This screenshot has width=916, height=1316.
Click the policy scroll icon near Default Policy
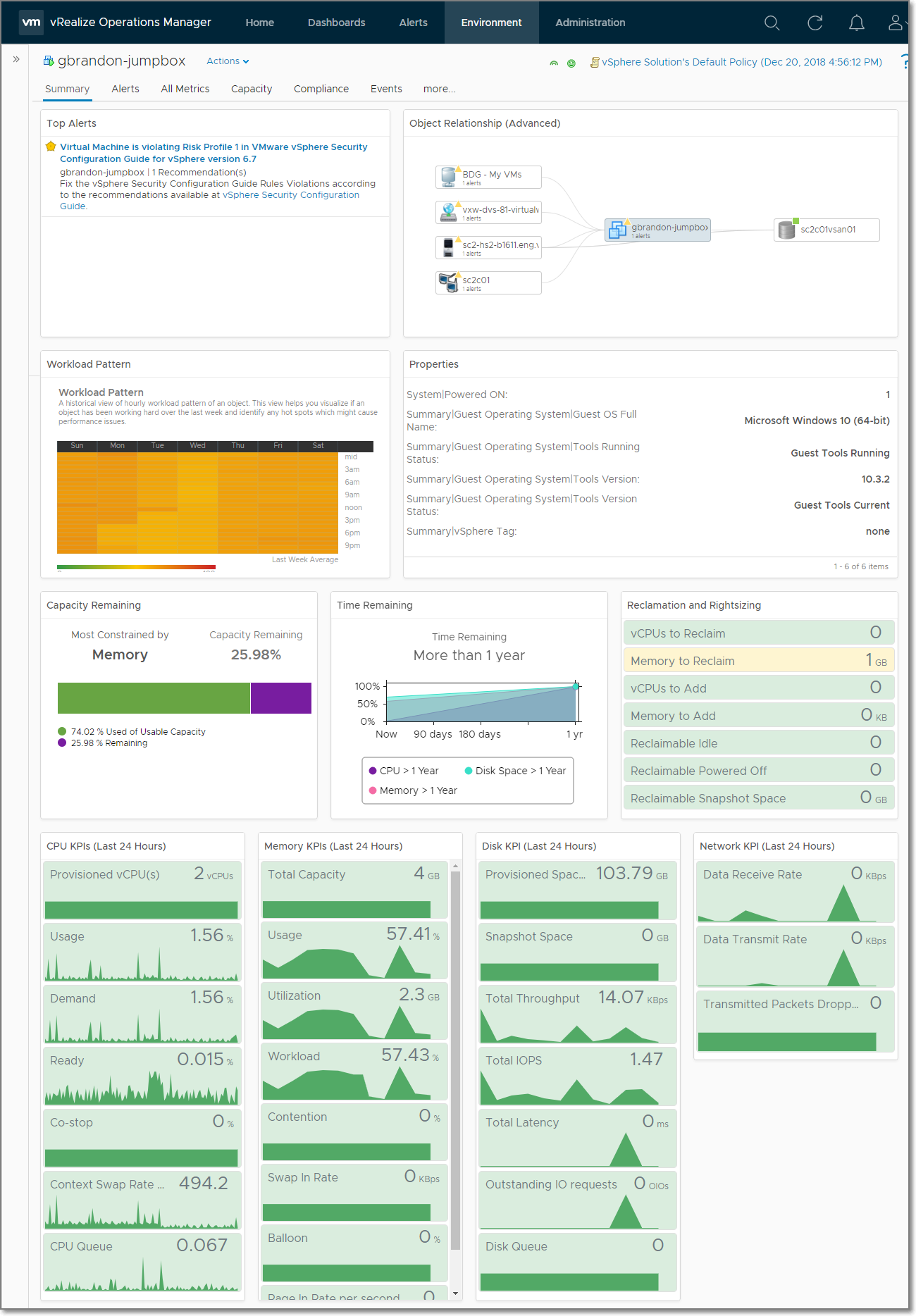(595, 63)
